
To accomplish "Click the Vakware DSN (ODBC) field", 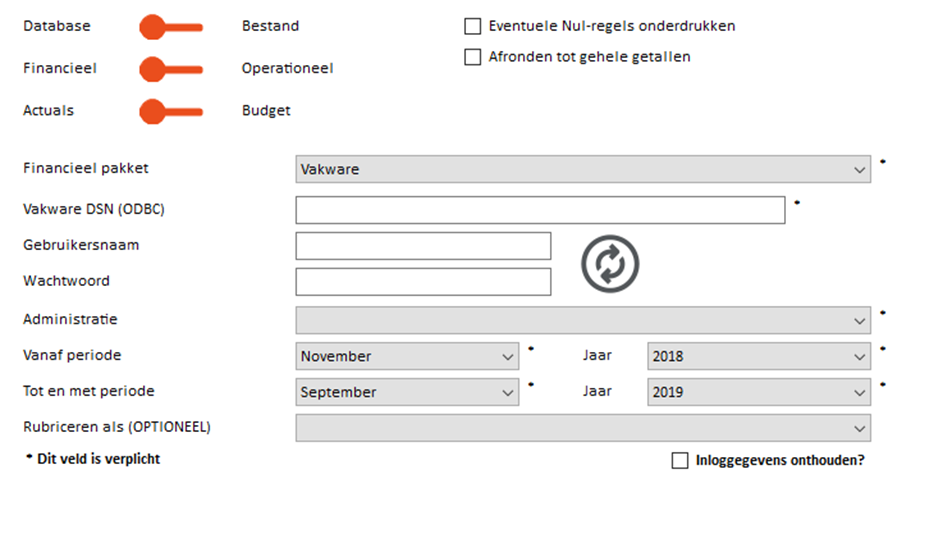I will (x=540, y=210).
